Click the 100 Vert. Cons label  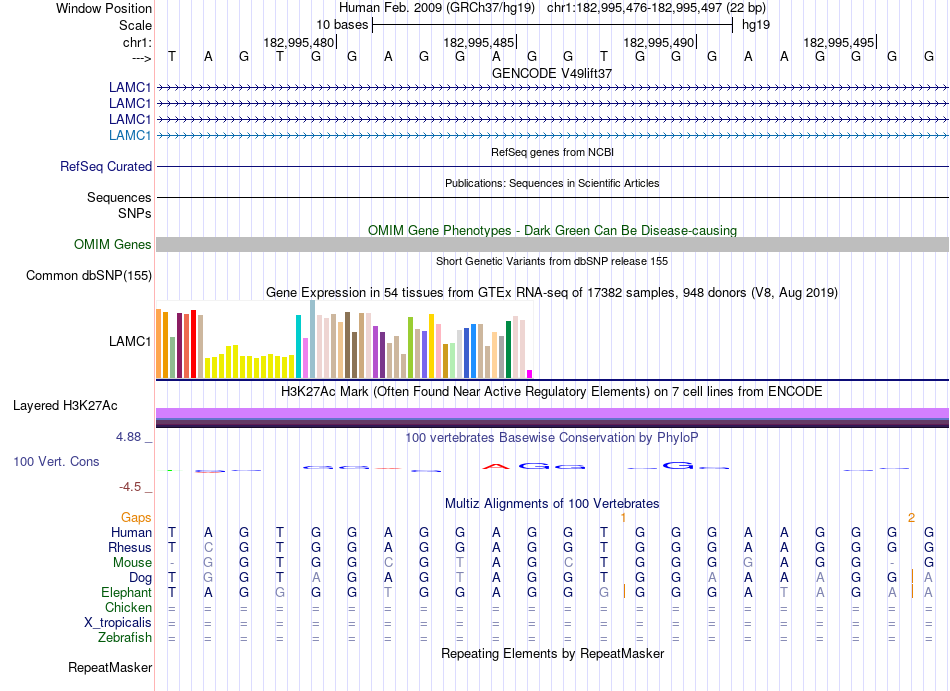point(56,461)
